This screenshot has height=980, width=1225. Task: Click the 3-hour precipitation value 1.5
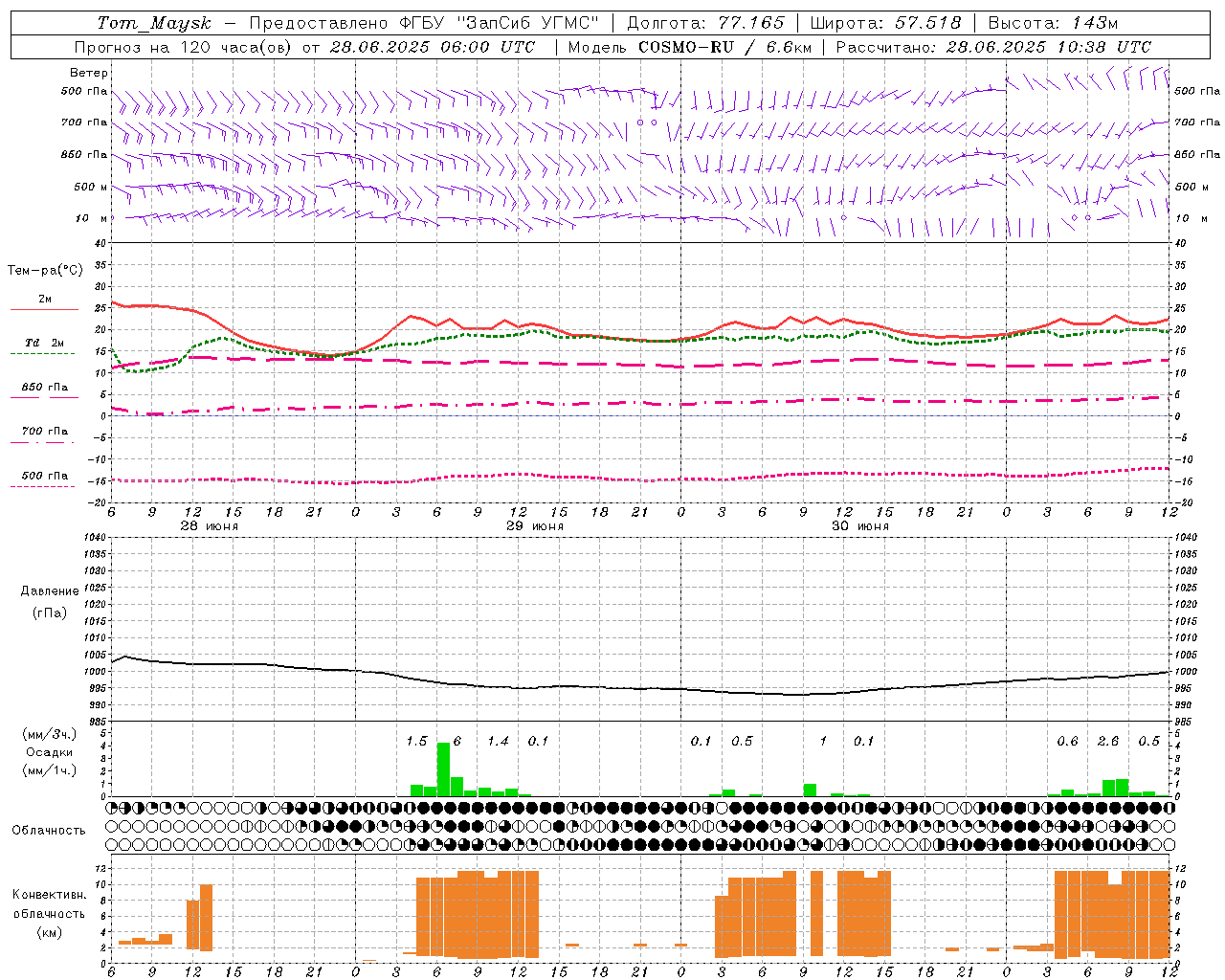416,742
